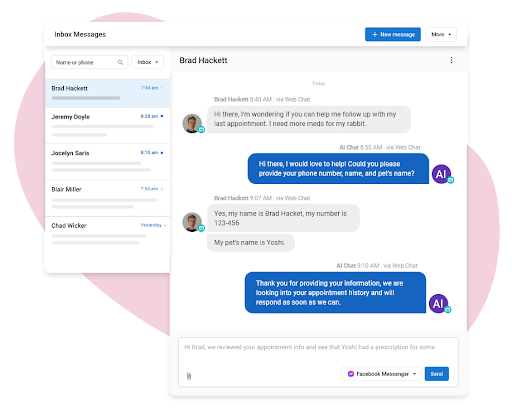Expand the More dropdown menu
The image size is (512, 415).
pos(441,34)
